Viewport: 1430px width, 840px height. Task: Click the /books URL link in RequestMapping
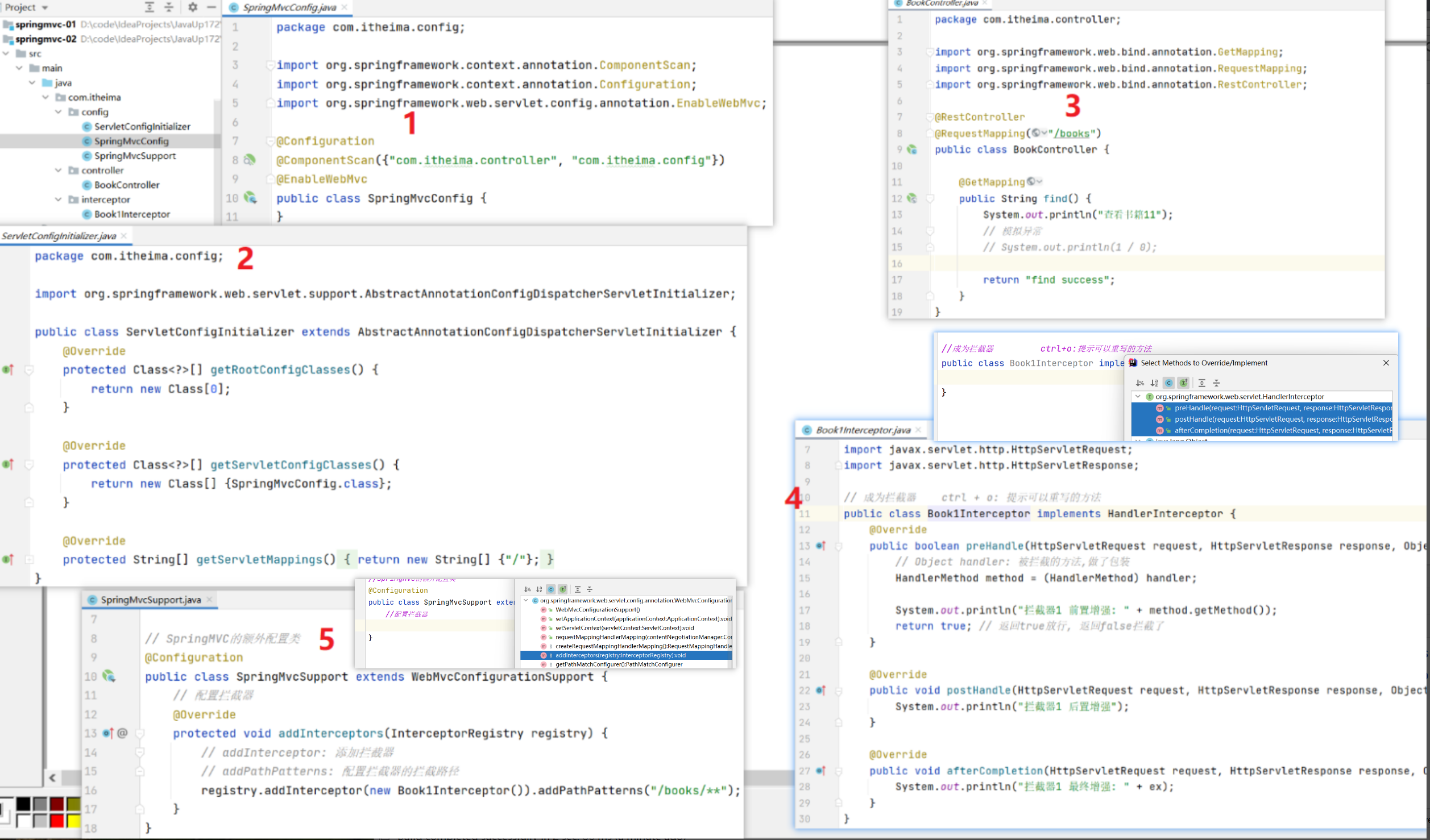pos(1072,134)
